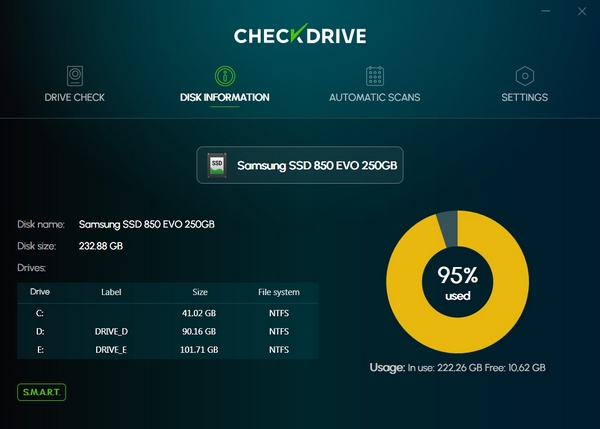Switch to DISK INFORMATION tab label
Screen dimensions: 600x429
(x=225, y=98)
